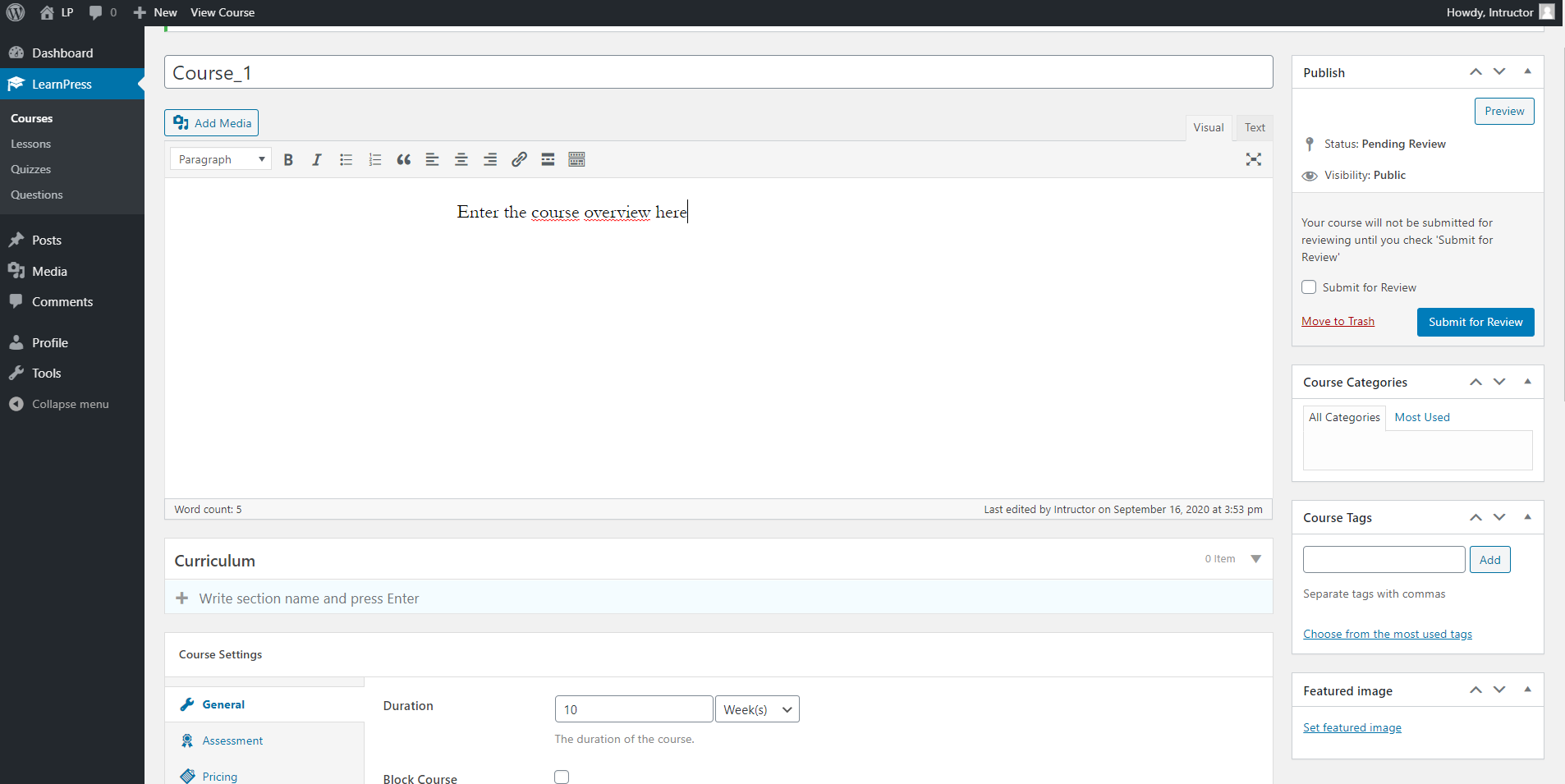Align text center
This screenshot has width=1565, height=784.
(x=461, y=160)
